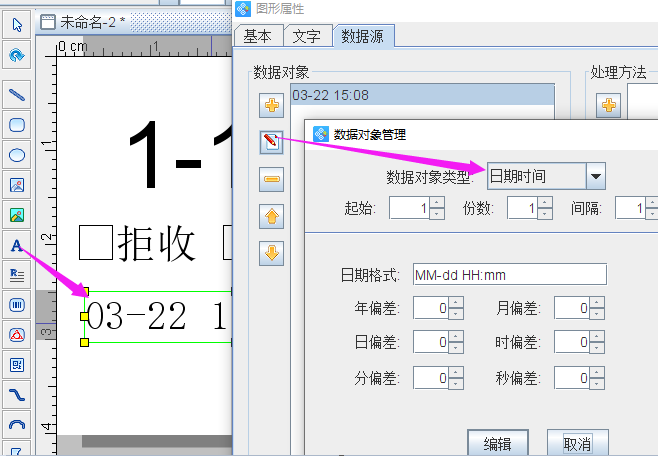Remove data object with minus button
The image size is (658, 456).
click(x=272, y=179)
